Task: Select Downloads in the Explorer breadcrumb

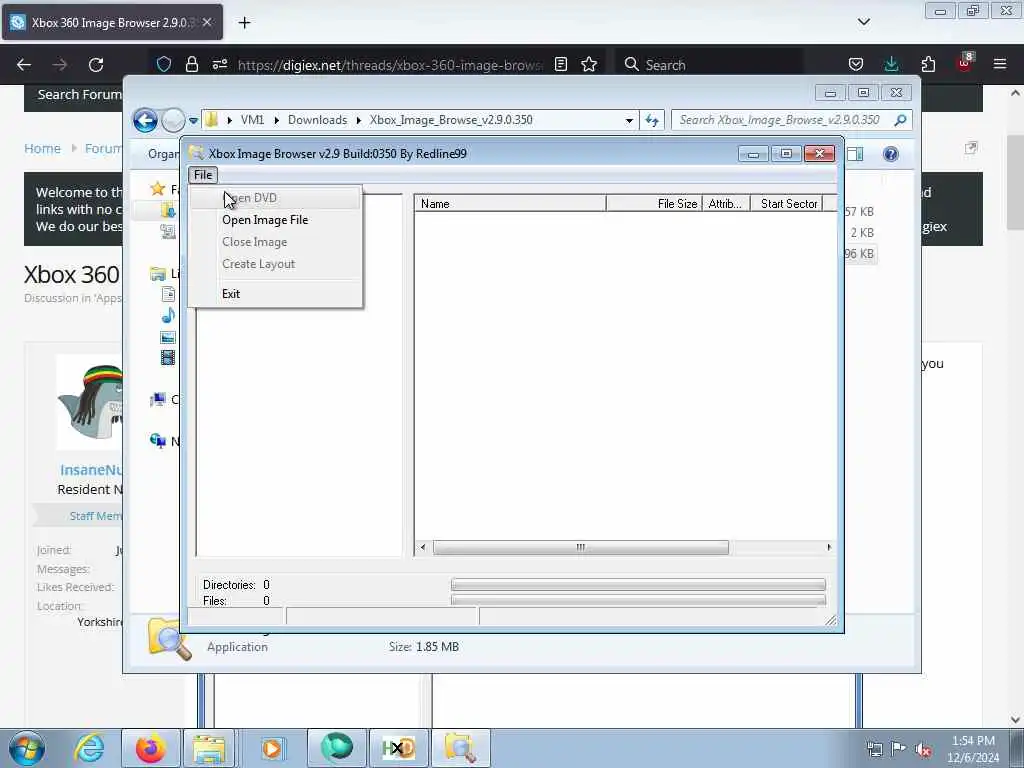Action: pyautogui.click(x=317, y=120)
